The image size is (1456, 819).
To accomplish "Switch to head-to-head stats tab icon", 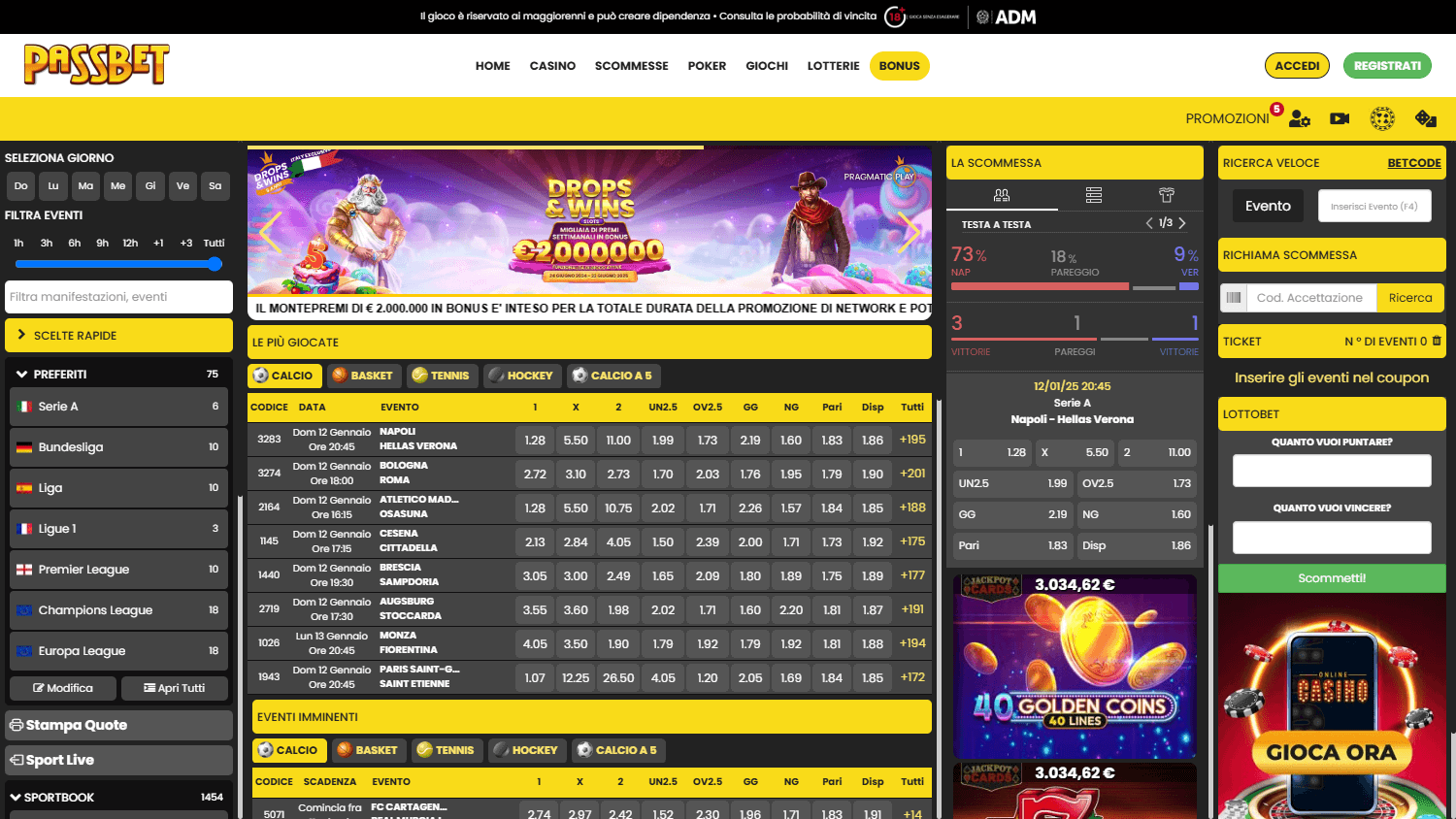I will click(x=1002, y=195).
